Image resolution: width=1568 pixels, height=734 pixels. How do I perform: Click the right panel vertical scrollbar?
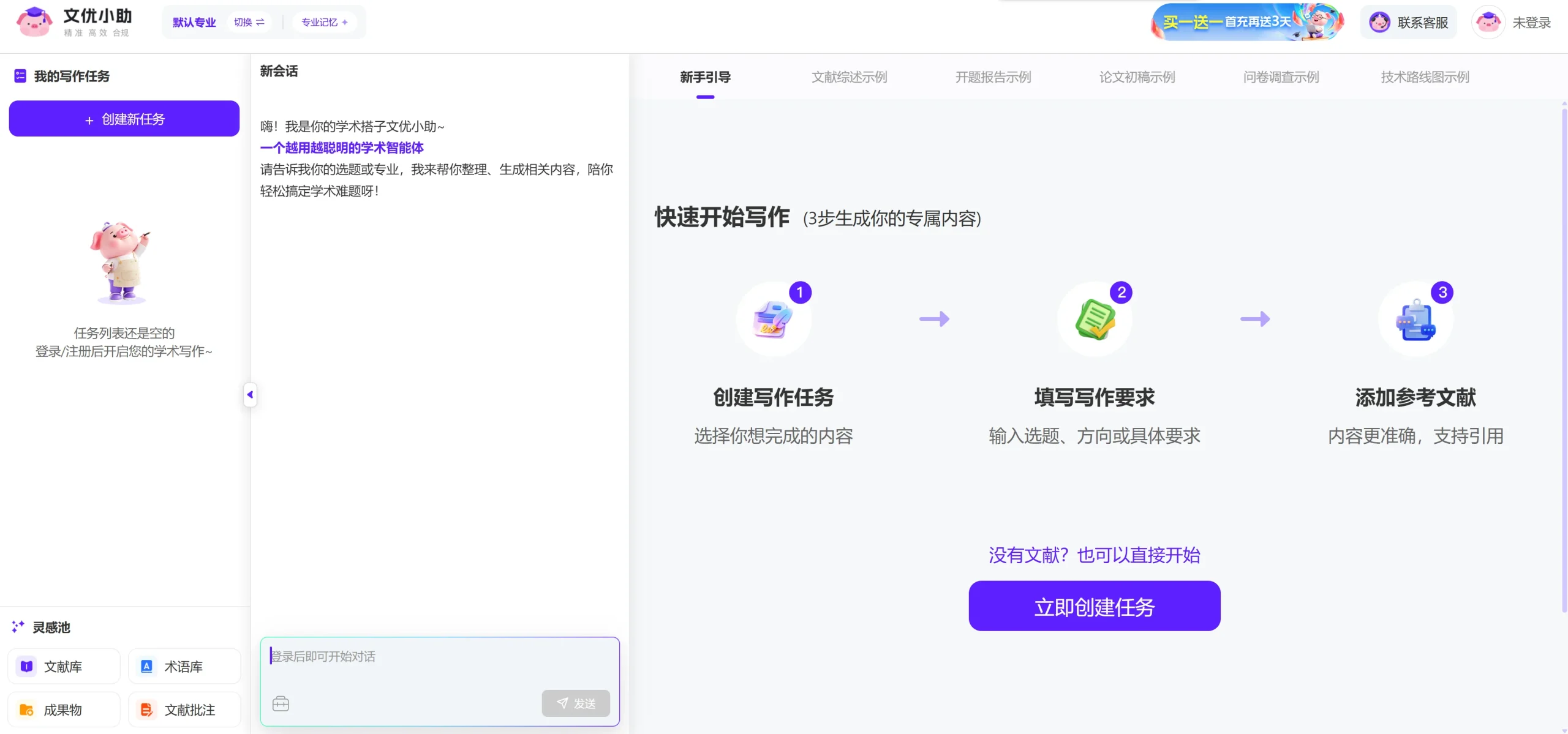click(x=1564, y=361)
